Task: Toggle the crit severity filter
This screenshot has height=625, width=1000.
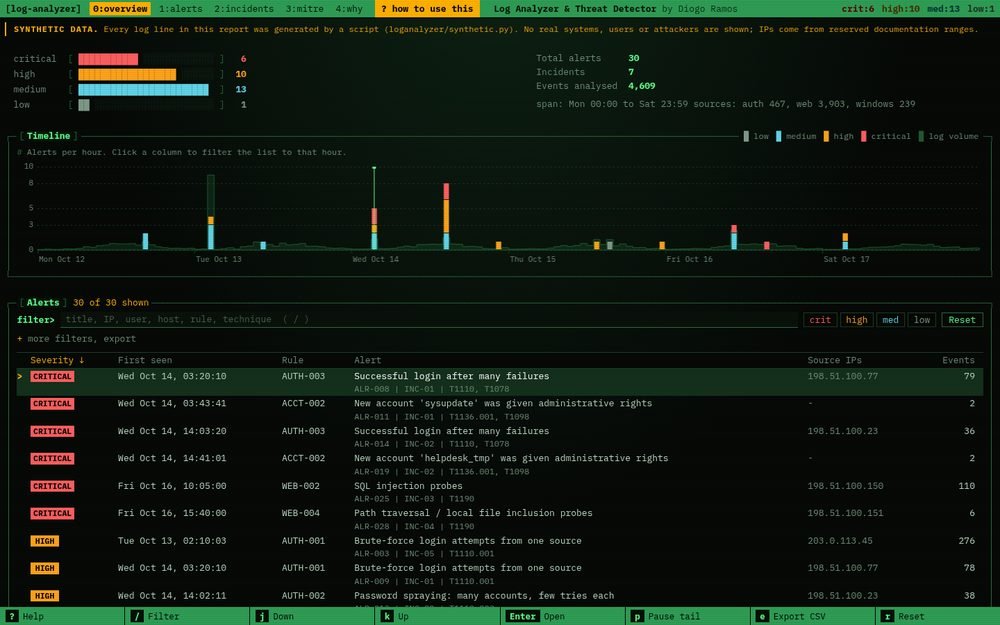Action: click(820, 320)
